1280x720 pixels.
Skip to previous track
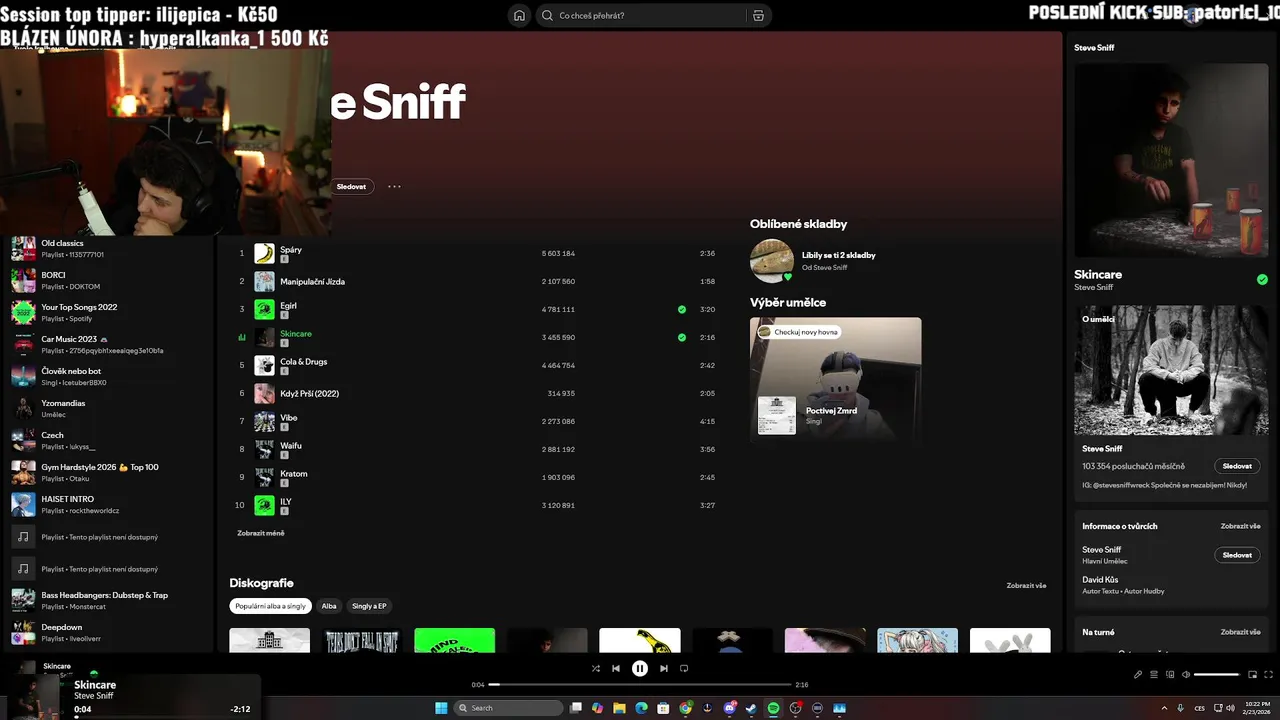[616, 668]
